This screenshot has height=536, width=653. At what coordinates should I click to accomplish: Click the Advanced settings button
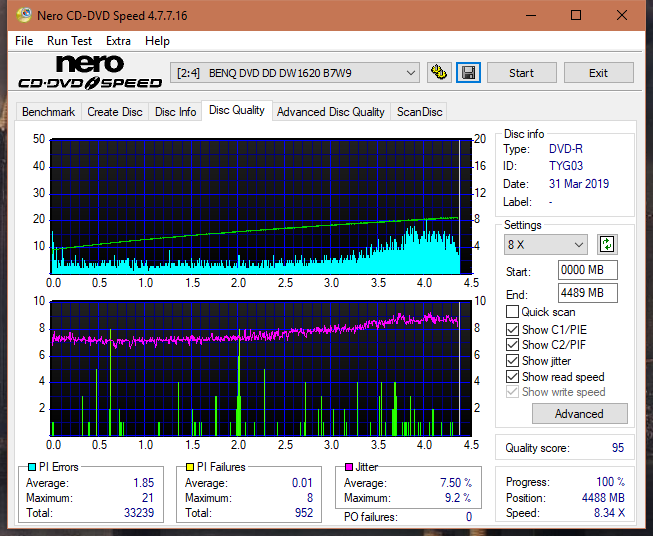click(579, 414)
